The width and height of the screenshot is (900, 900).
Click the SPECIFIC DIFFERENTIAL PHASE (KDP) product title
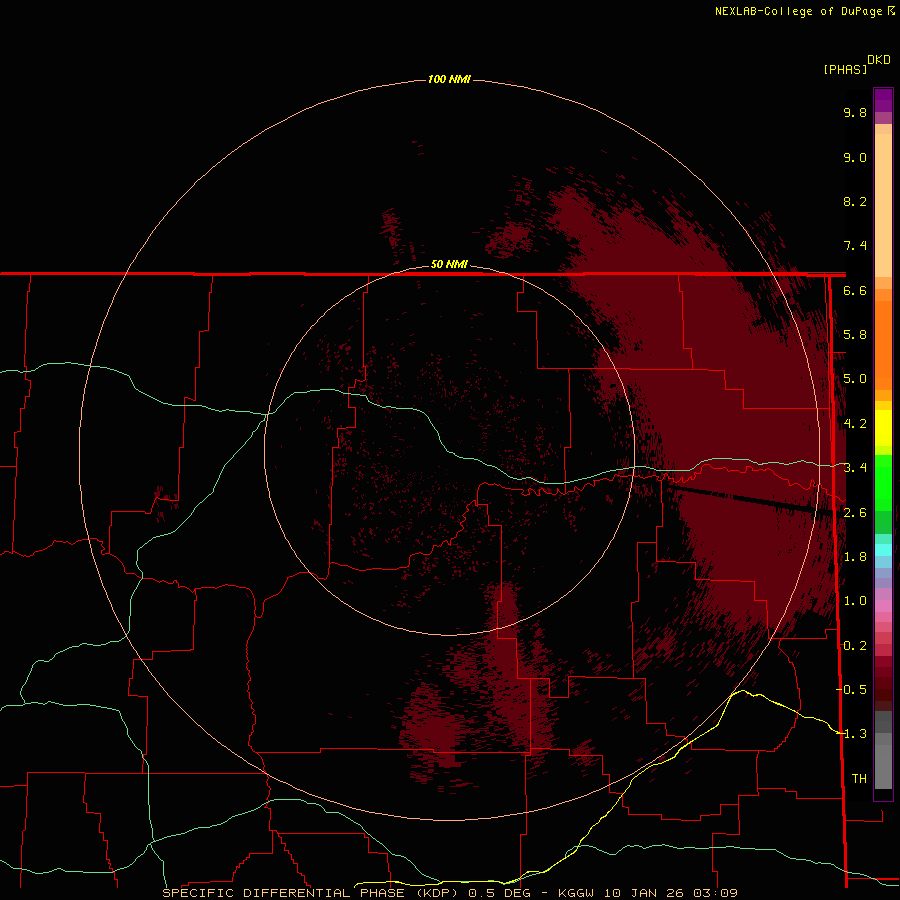(311, 893)
